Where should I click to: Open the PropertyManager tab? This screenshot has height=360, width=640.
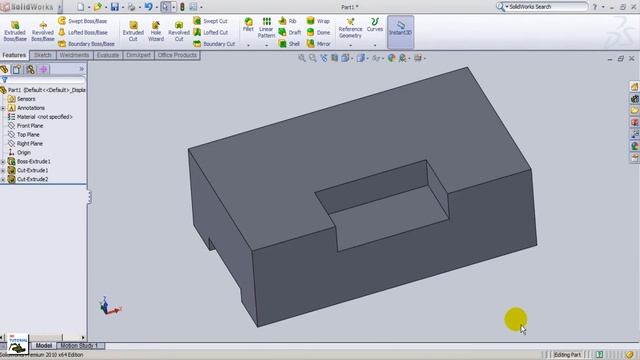tap(17, 69)
